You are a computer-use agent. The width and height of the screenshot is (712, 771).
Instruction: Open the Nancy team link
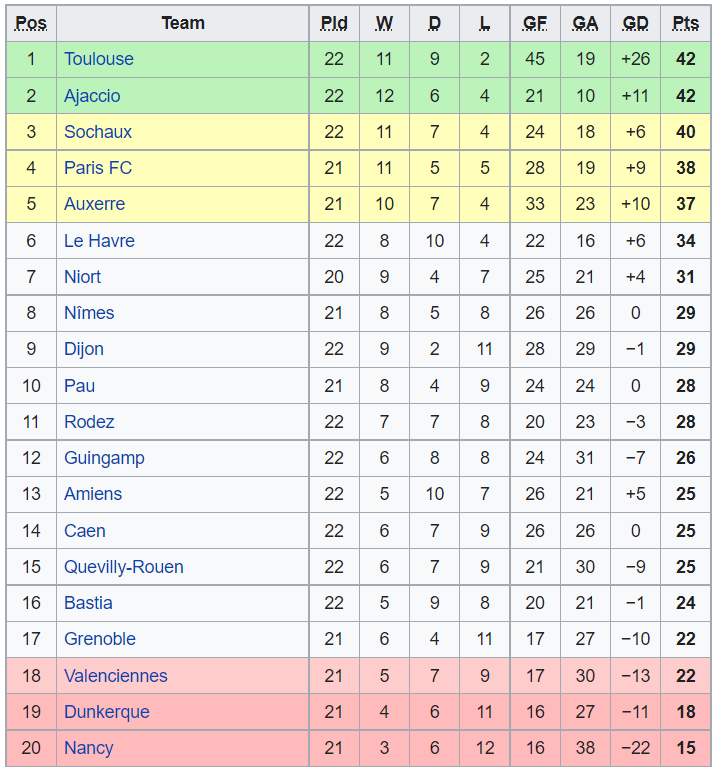pyautogui.click(x=88, y=748)
